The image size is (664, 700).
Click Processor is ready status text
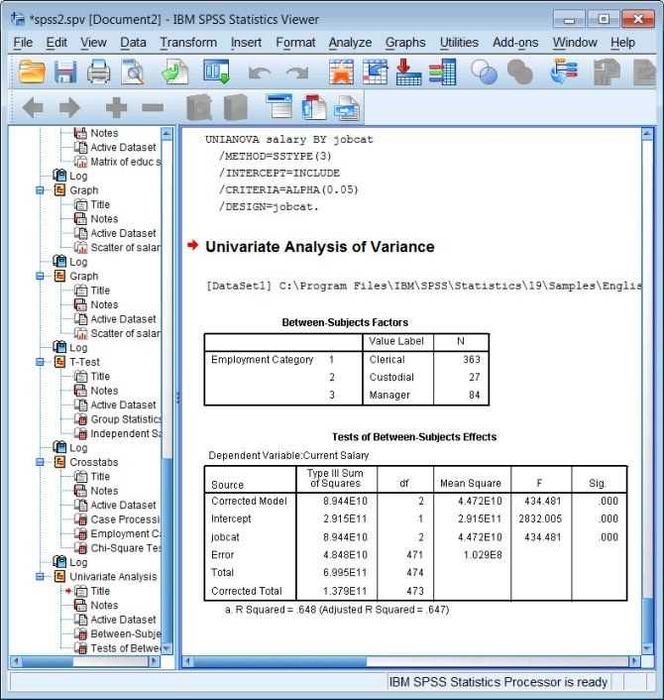(498, 682)
